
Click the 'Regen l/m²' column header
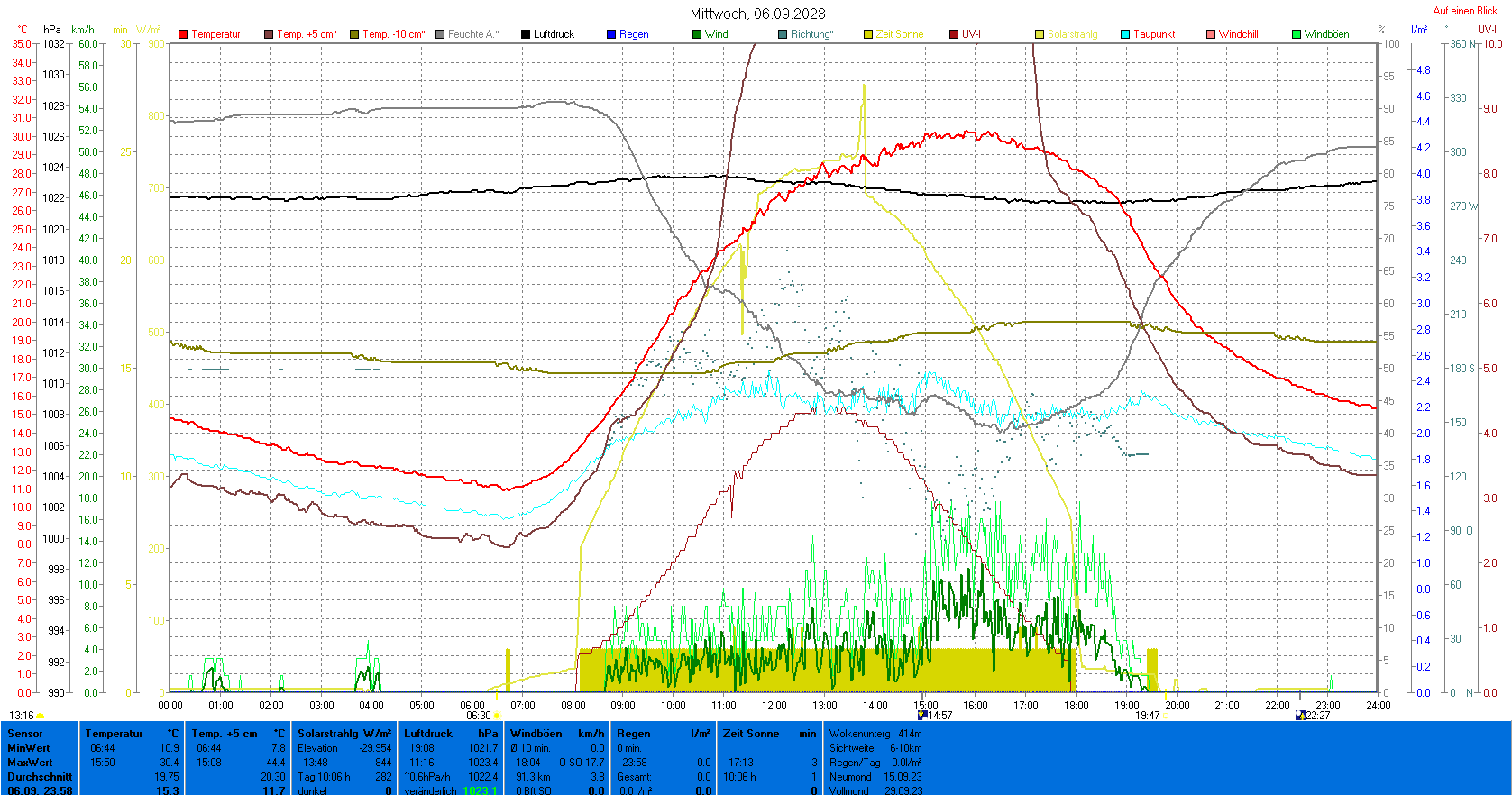(x=664, y=734)
